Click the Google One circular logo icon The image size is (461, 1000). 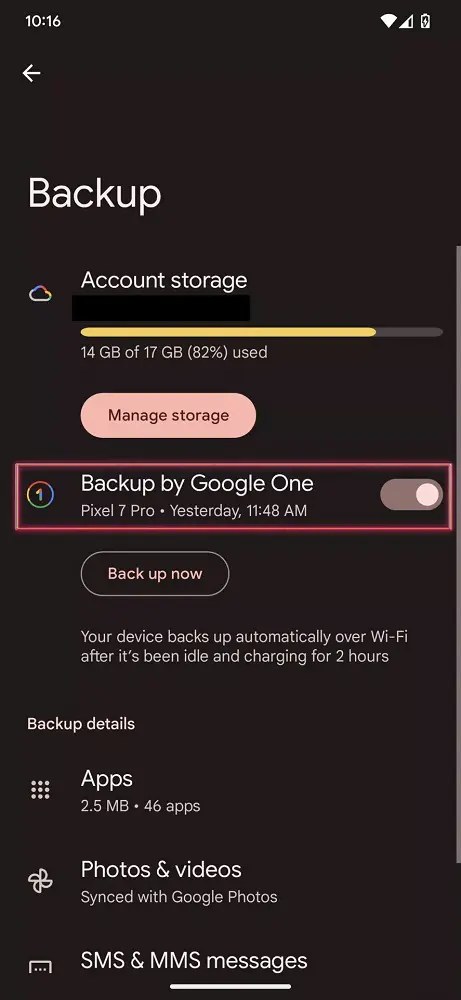click(40, 494)
